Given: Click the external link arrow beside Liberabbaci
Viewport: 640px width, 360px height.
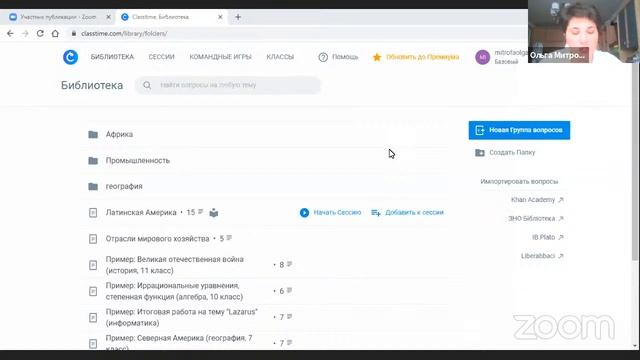Looking at the screenshot, I should [x=561, y=256].
